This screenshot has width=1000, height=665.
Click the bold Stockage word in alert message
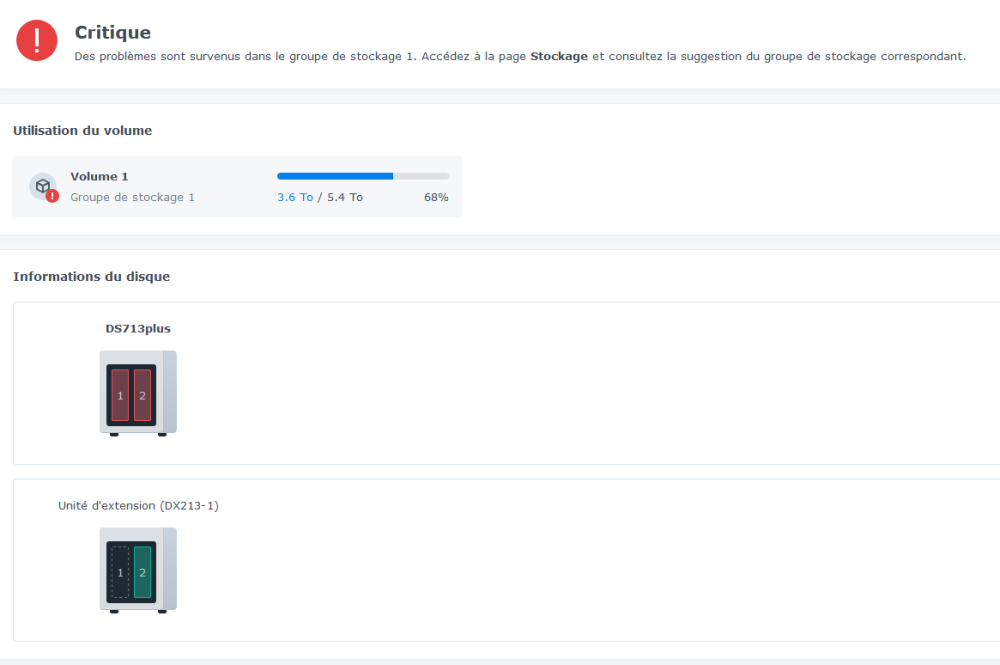coord(559,56)
